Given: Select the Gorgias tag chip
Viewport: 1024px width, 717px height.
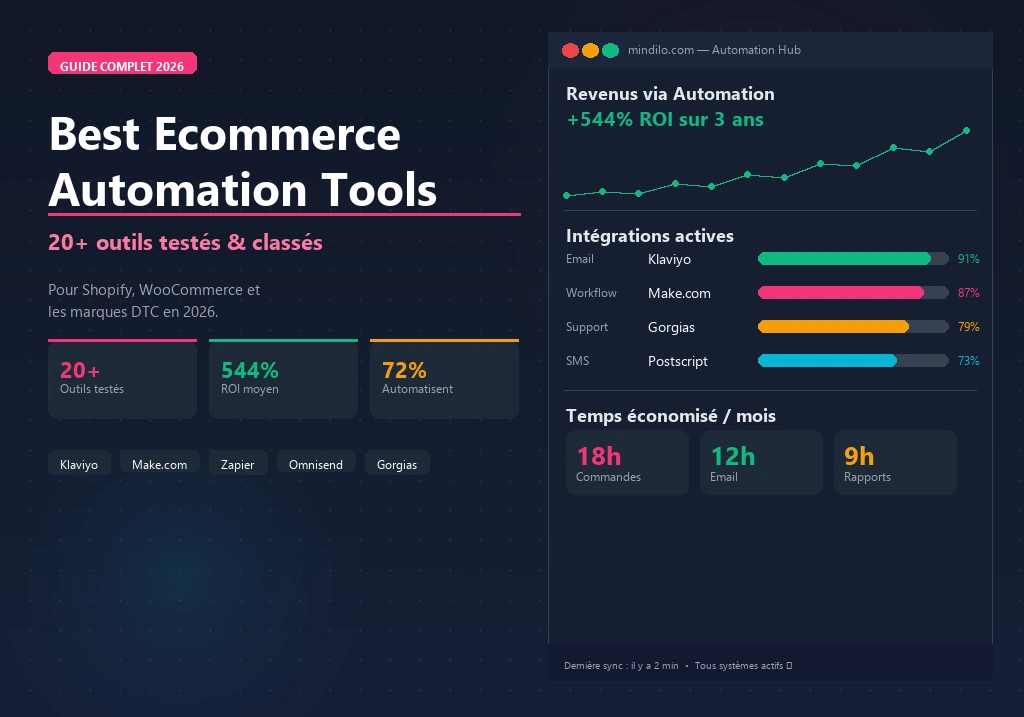Looking at the screenshot, I should (397, 463).
